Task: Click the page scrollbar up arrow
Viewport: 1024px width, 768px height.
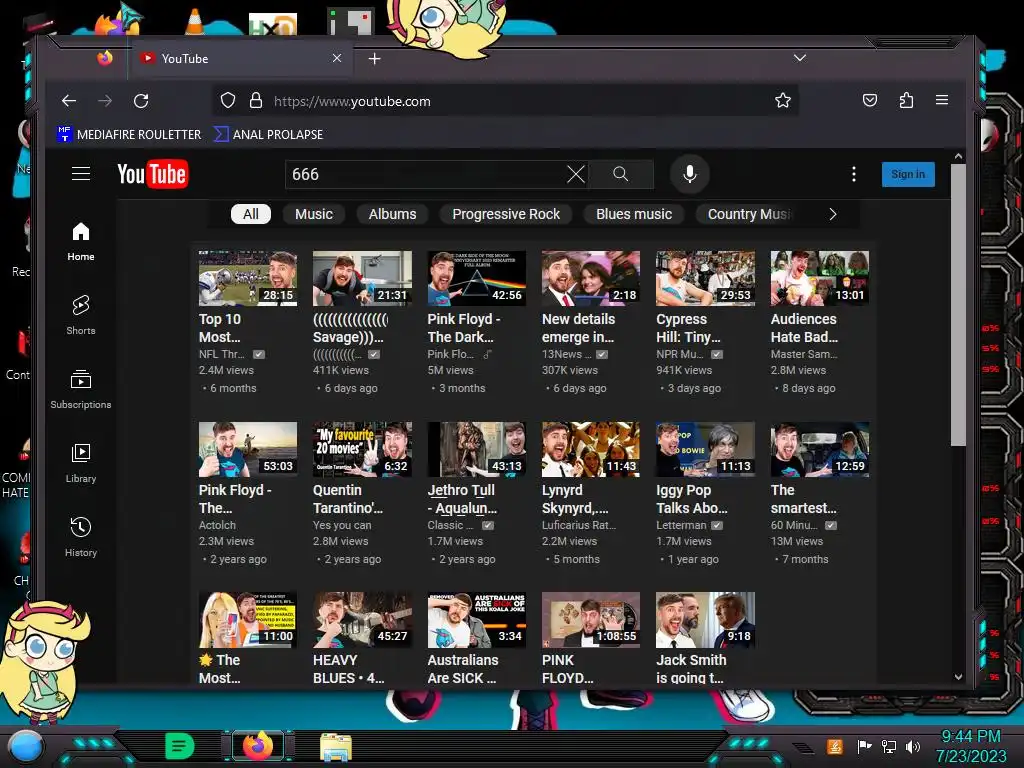Action: tap(958, 157)
